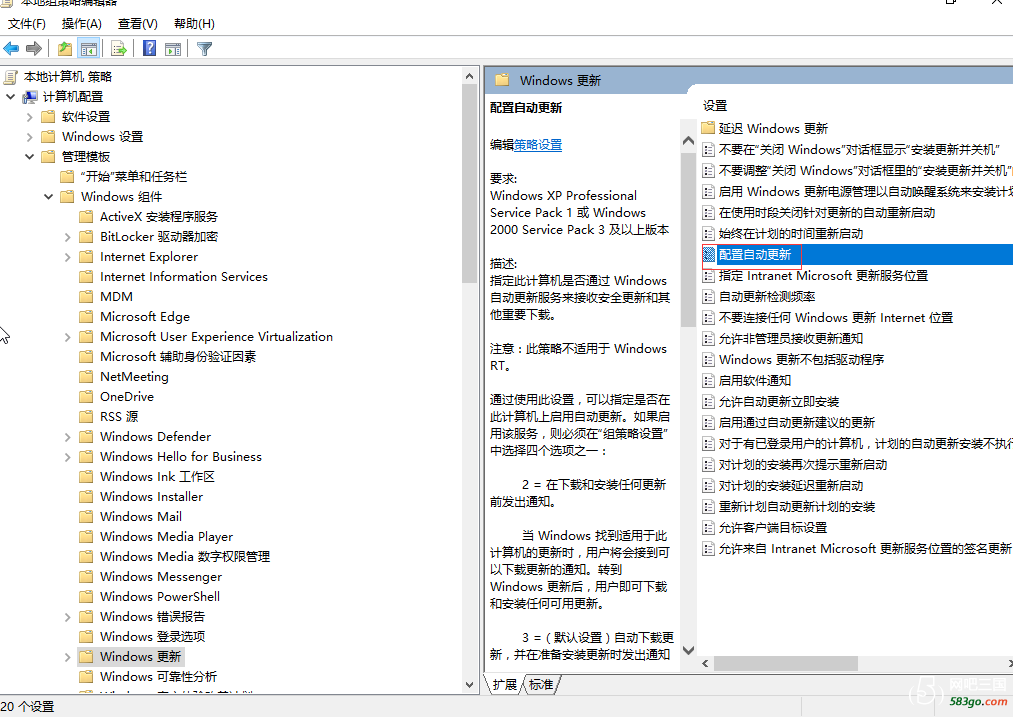Viewport: 1013px width, 717px height.
Task: Select the OneDrive folder in tree
Action: pos(127,397)
